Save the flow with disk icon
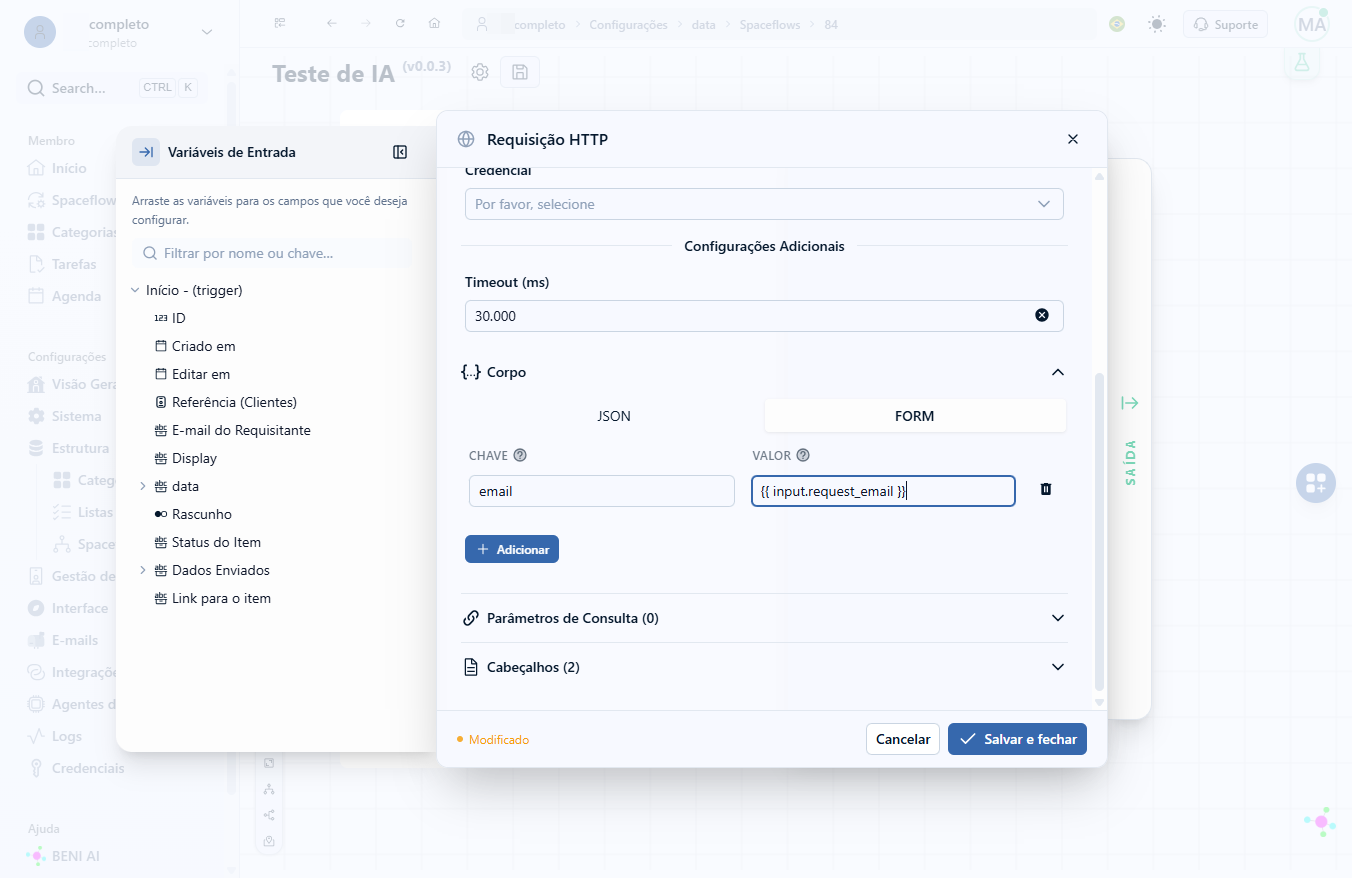1352x878 pixels. click(x=520, y=72)
